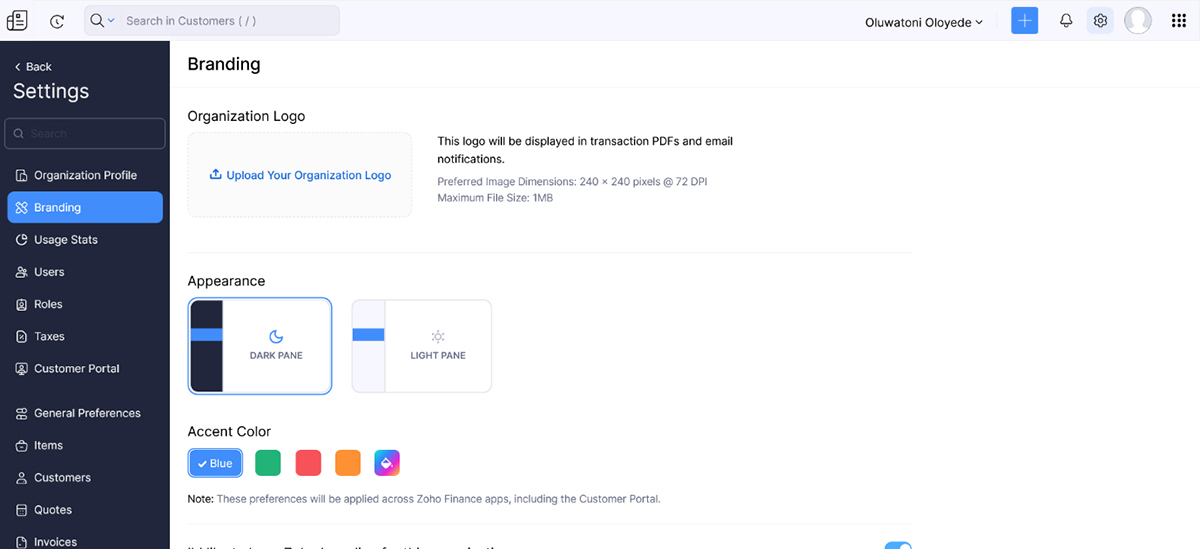1200x549 pixels.
Task: Open the search scope dropdown arrow
Action: [x=111, y=21]
